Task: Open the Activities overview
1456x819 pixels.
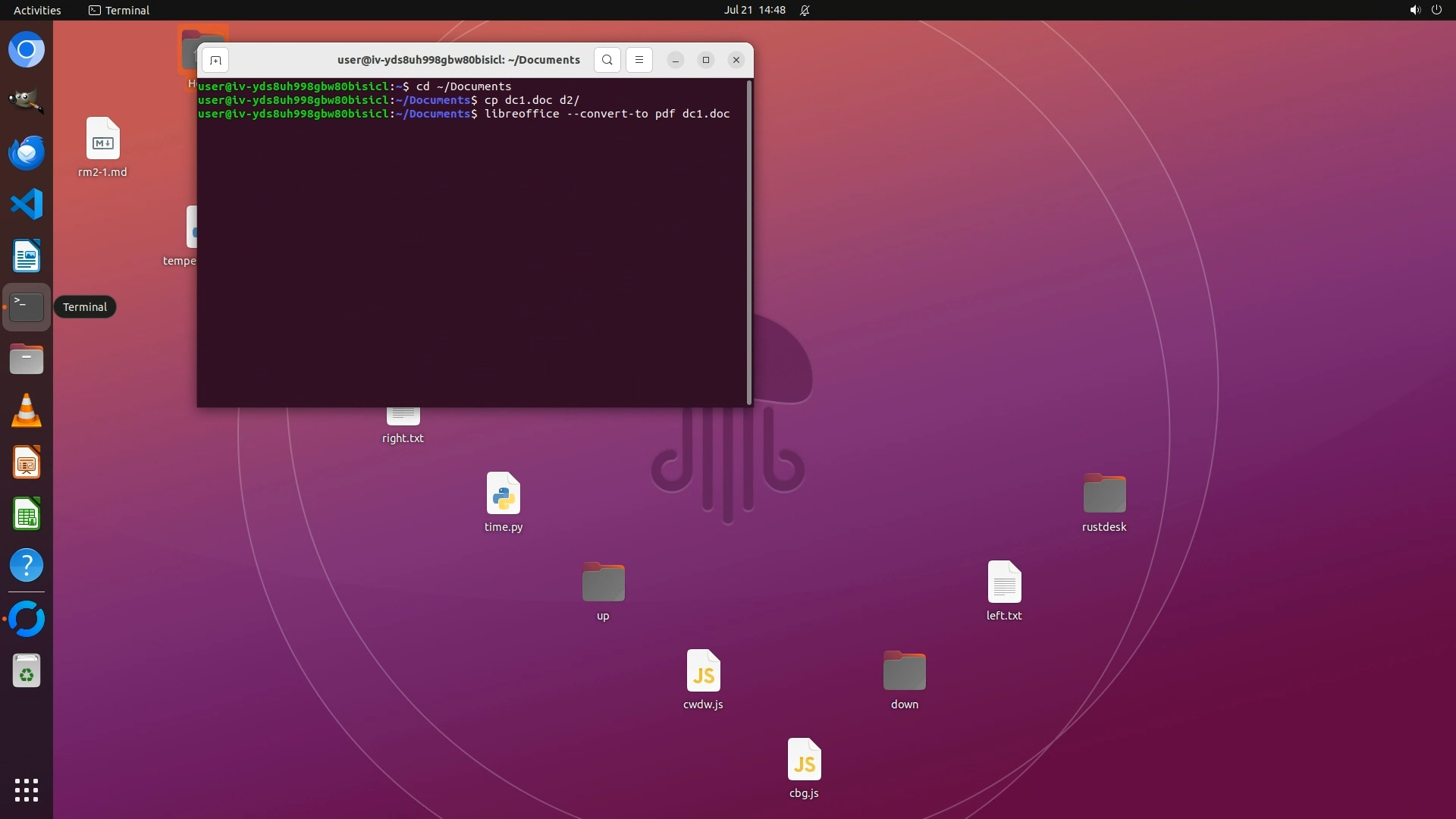Action: (37, 10)
